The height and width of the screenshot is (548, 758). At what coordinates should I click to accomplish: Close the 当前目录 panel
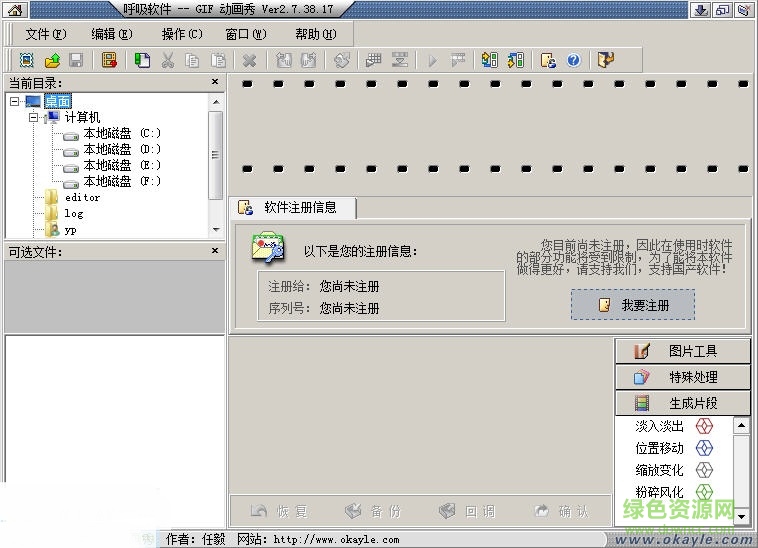(214, 82)
